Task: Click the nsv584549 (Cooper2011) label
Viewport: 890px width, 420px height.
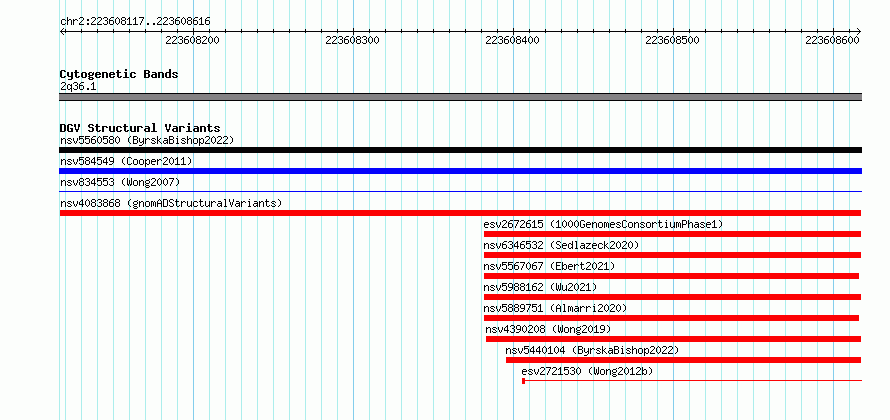Action: pyautogui.click(x=126, y=162)
